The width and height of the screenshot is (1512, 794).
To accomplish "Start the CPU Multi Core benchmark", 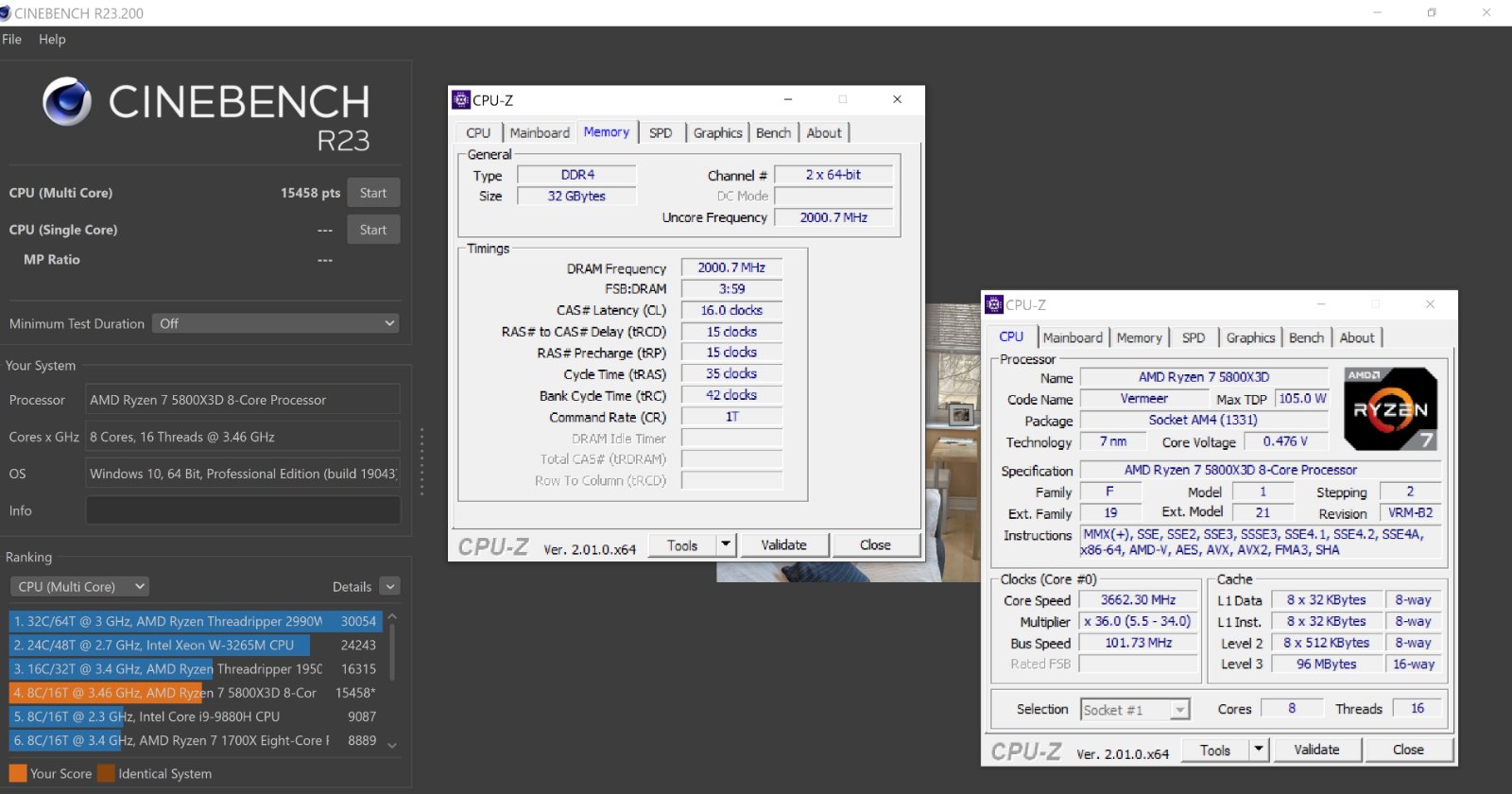I will point(373,193).
